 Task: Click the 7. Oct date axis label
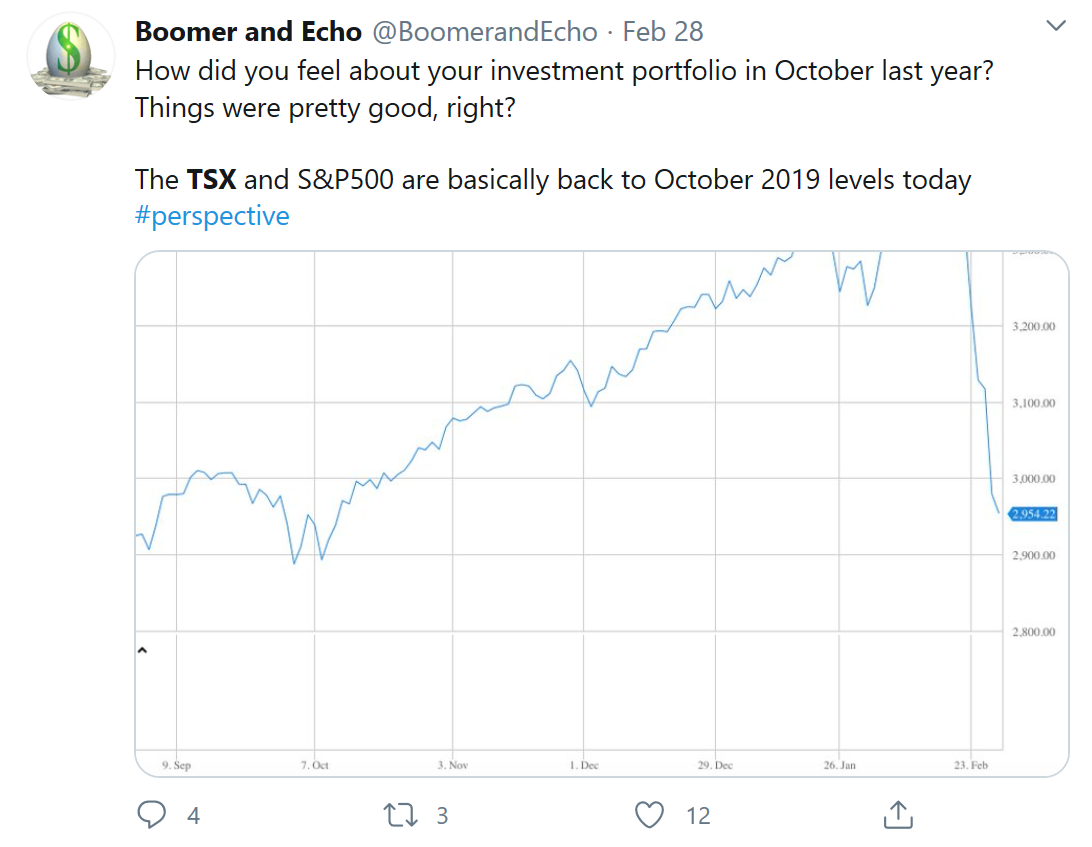tap(314, 765)
